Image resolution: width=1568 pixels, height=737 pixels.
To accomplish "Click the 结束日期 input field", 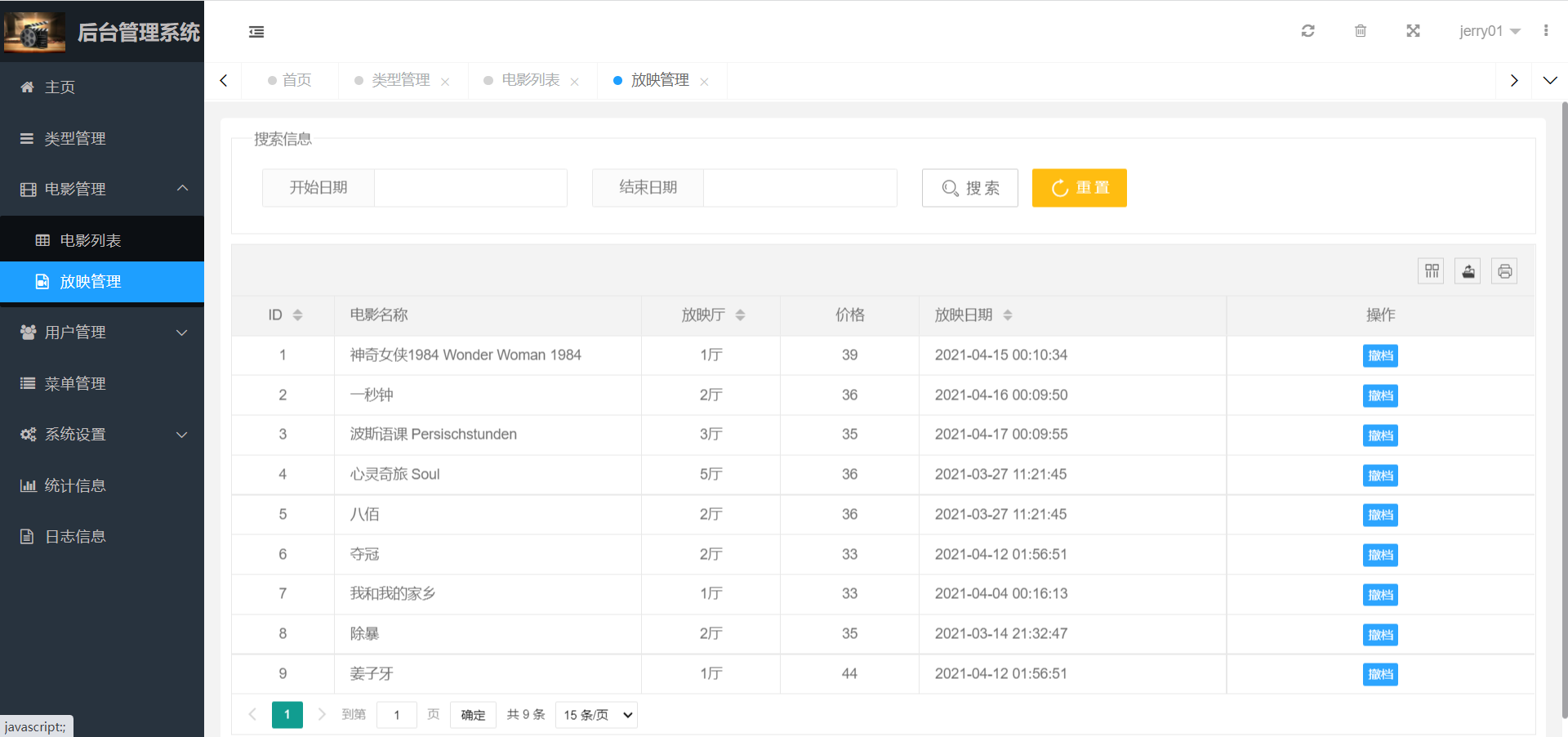I will [x=800, y=188].
